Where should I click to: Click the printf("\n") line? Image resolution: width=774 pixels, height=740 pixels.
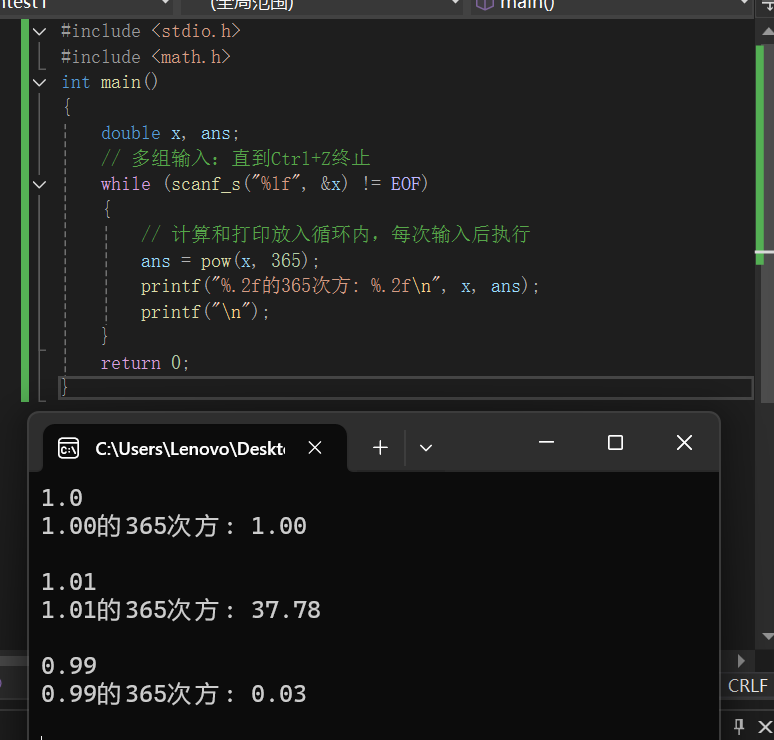tap(205, 312)
